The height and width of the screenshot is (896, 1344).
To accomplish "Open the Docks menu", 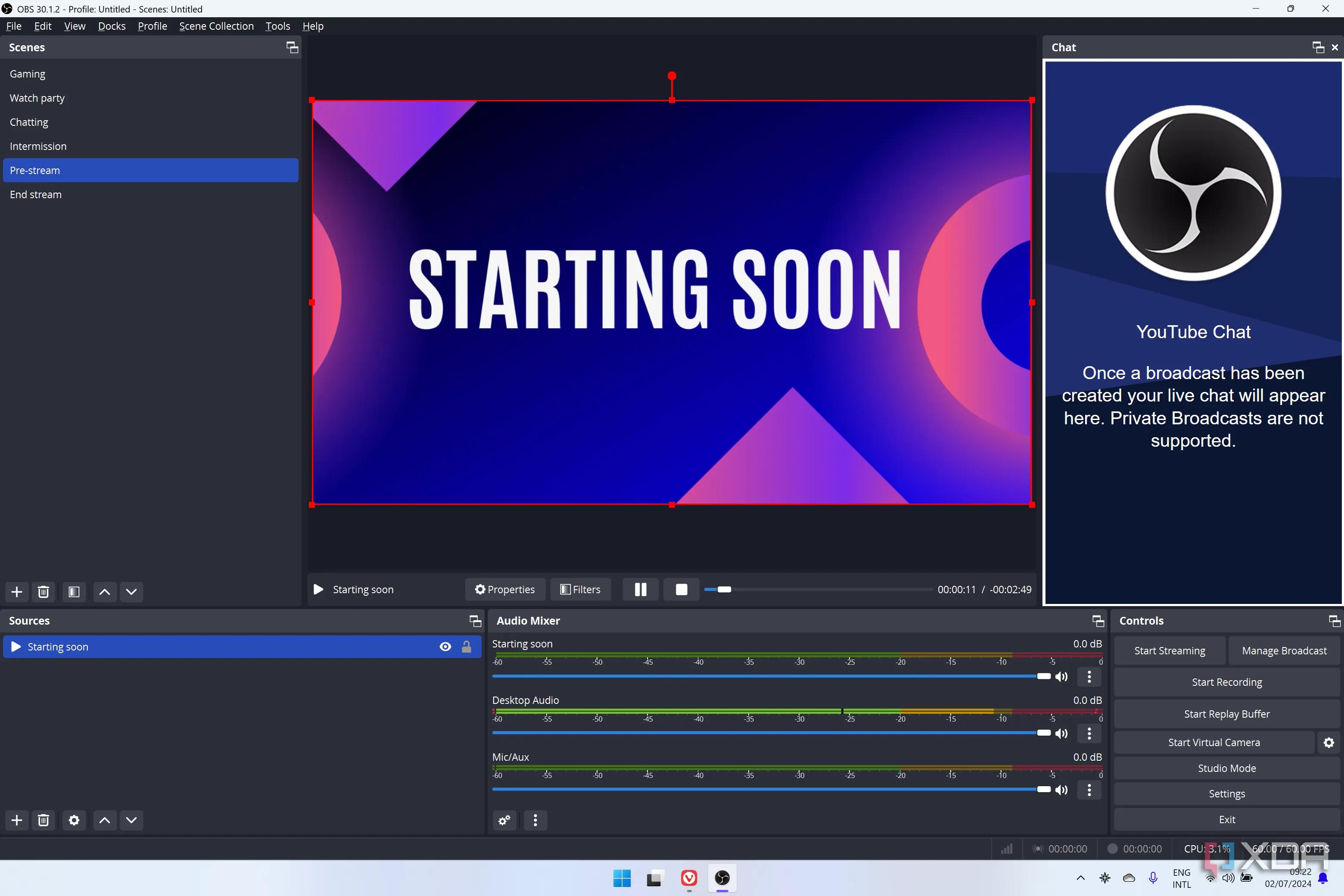I will pos(112,26).
